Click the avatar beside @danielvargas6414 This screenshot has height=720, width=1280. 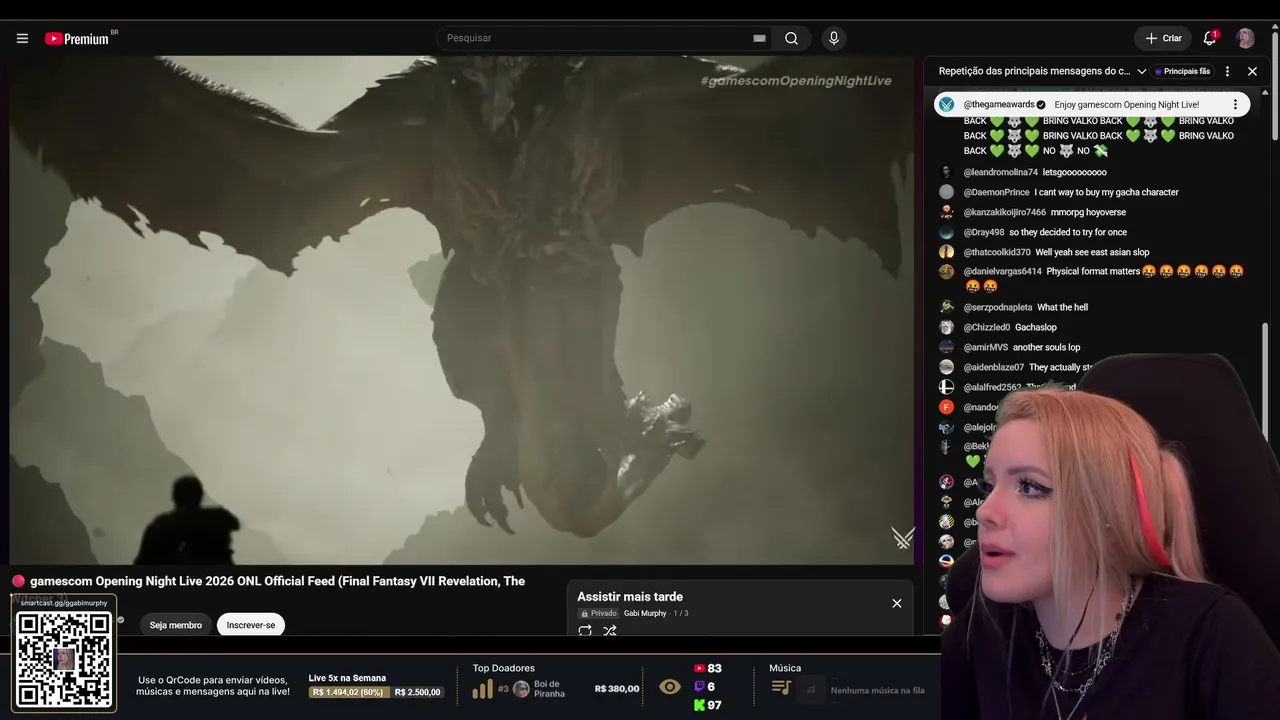tap(946, 271)
